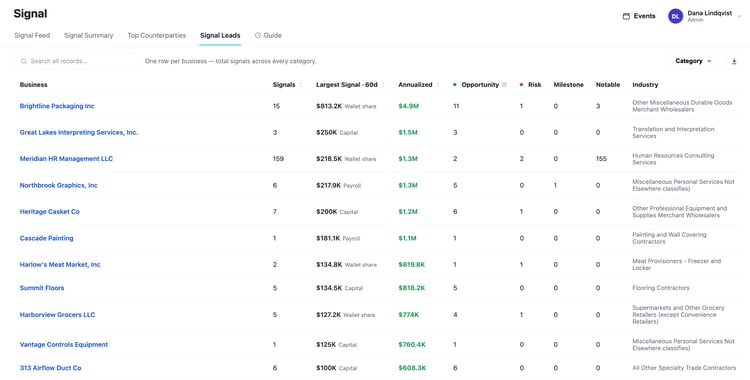Click the $217.9K Payroll cell
This screenshot has height=380, width=750.
point(339,185)
